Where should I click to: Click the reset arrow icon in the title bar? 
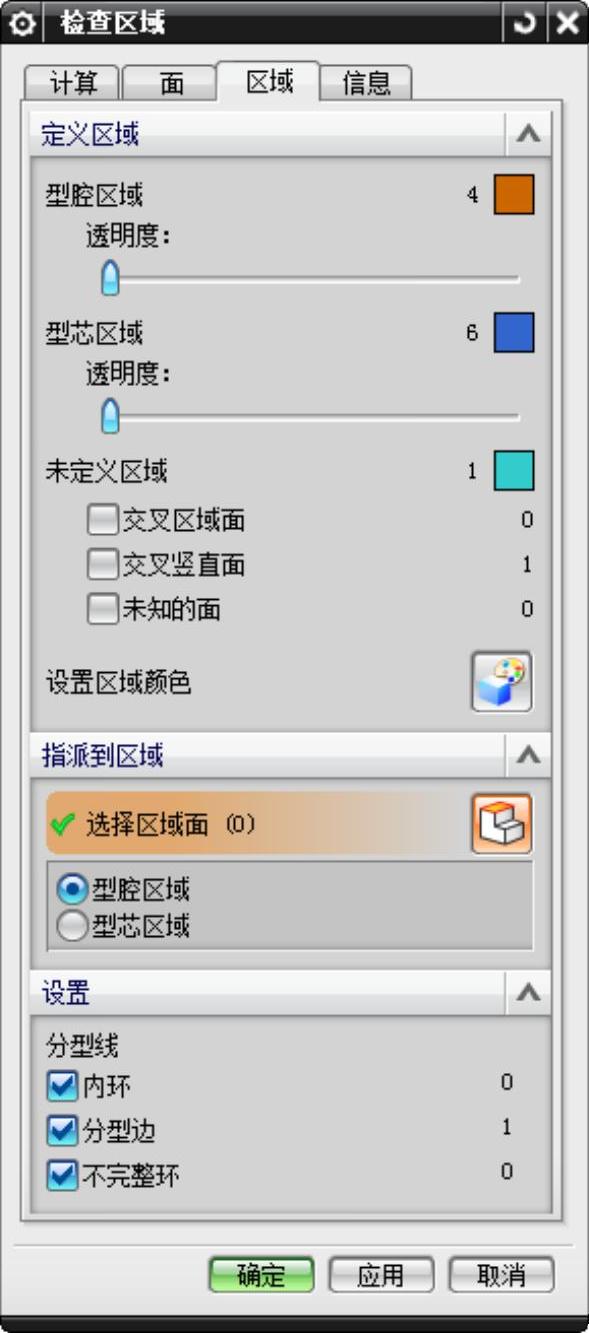pos(523,22)
